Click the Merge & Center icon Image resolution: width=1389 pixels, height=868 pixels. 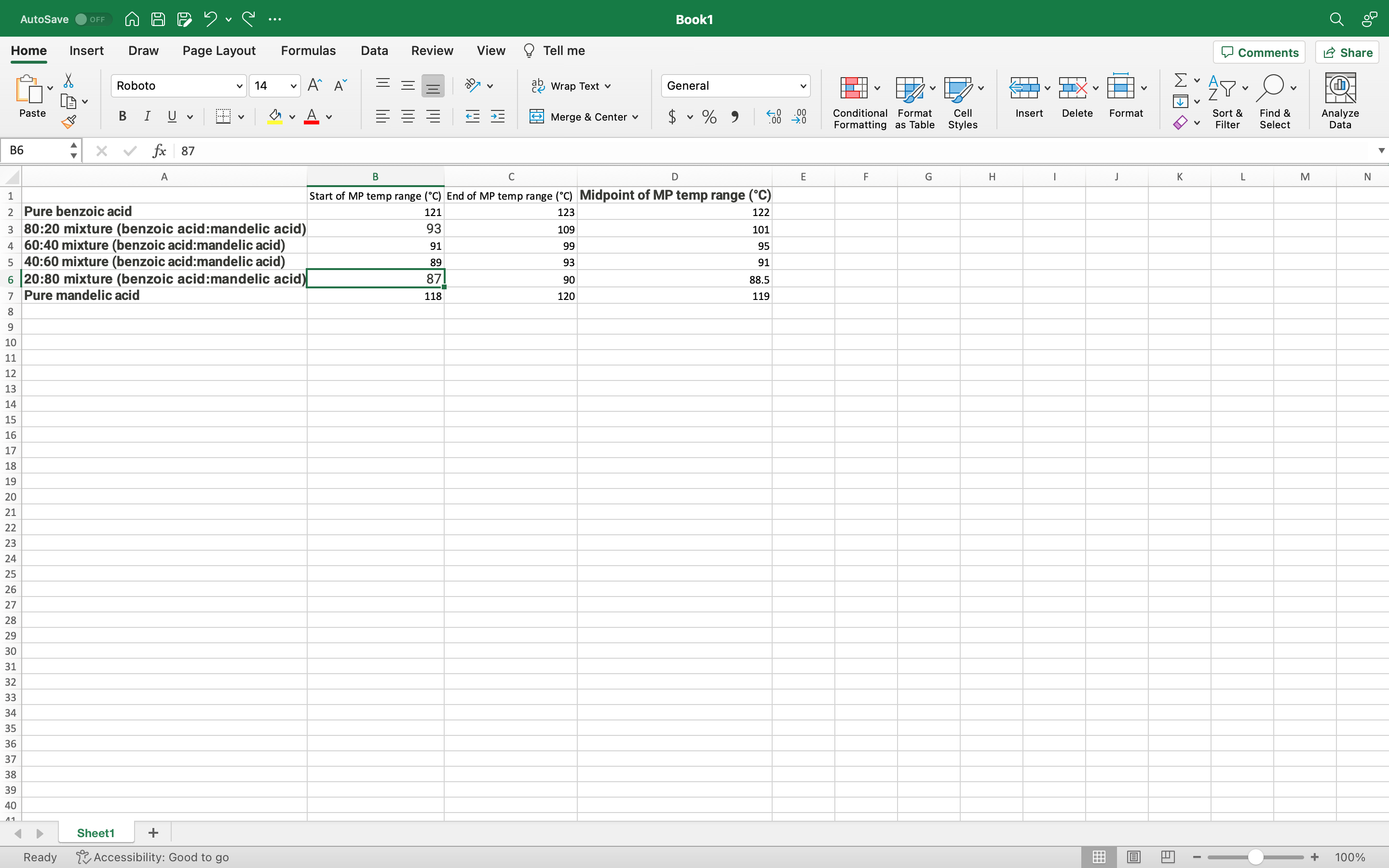(537, 117)
